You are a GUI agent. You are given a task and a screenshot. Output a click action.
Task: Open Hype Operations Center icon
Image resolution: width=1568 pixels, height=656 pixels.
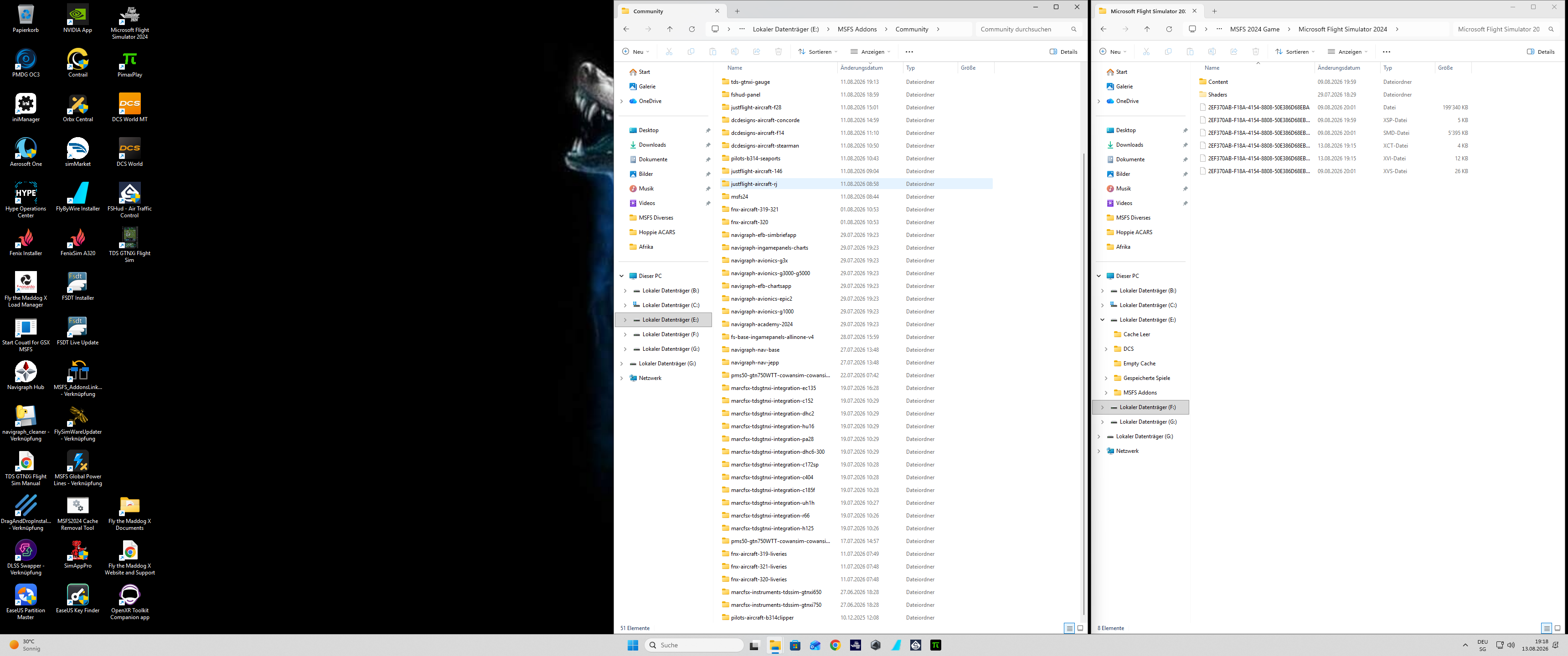click(26, 200)
